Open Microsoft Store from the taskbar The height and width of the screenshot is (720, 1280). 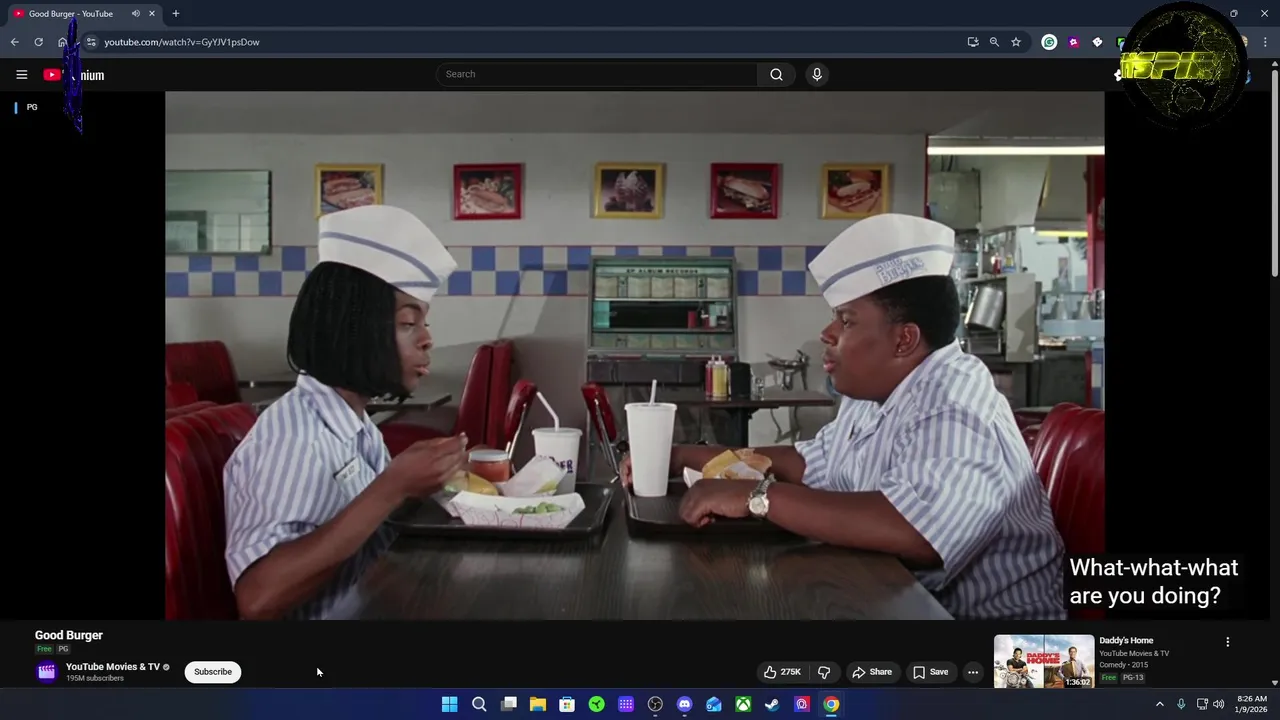click(567, 704)
